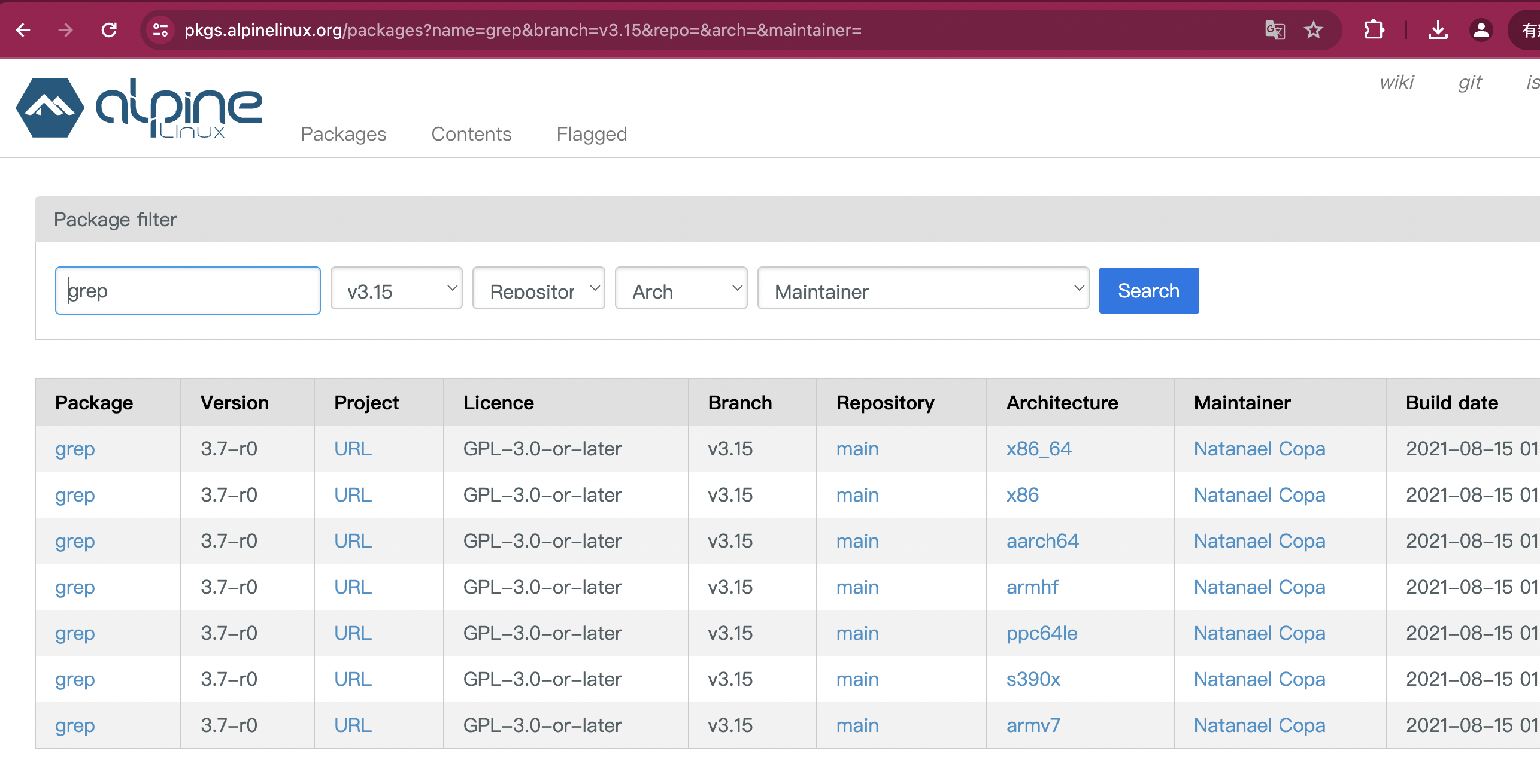Expand the Maintainer dropdown
1540x784 pixels.
tap(923, 288)
